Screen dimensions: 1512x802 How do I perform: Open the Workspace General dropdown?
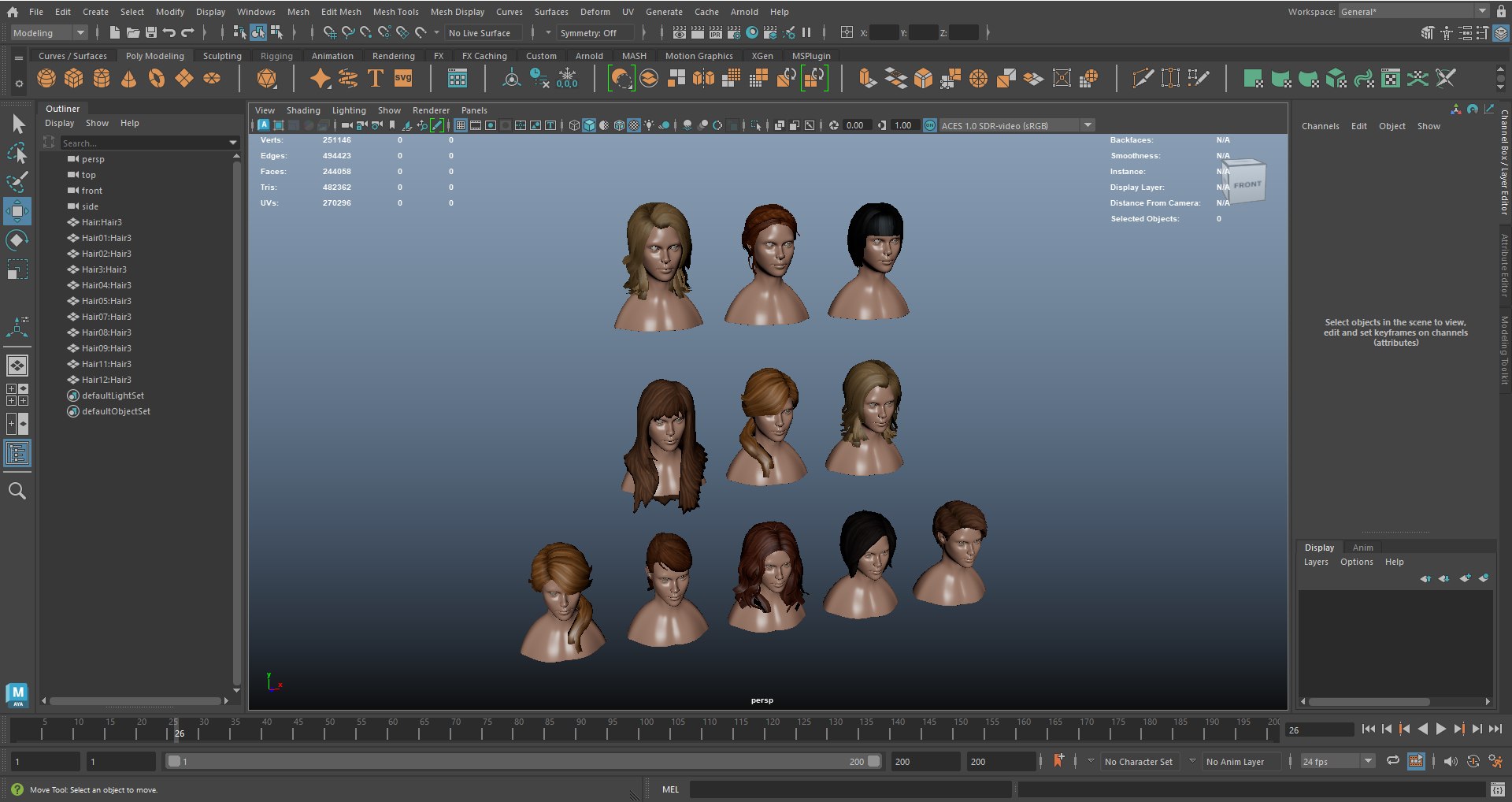pyautogui.click(x=1414, y=11)
